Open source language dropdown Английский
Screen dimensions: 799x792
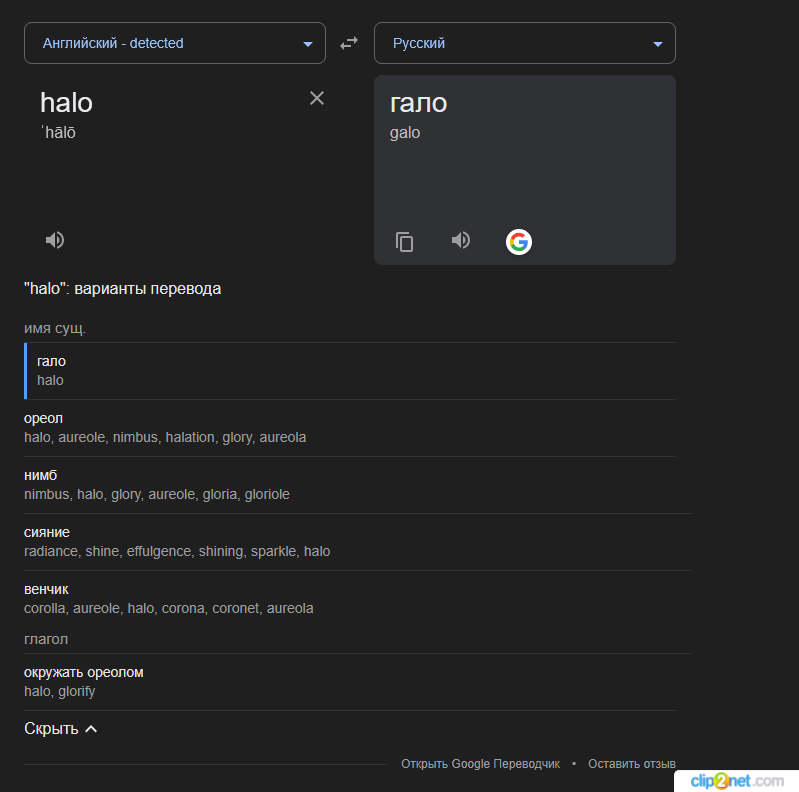tap(175, 43)
